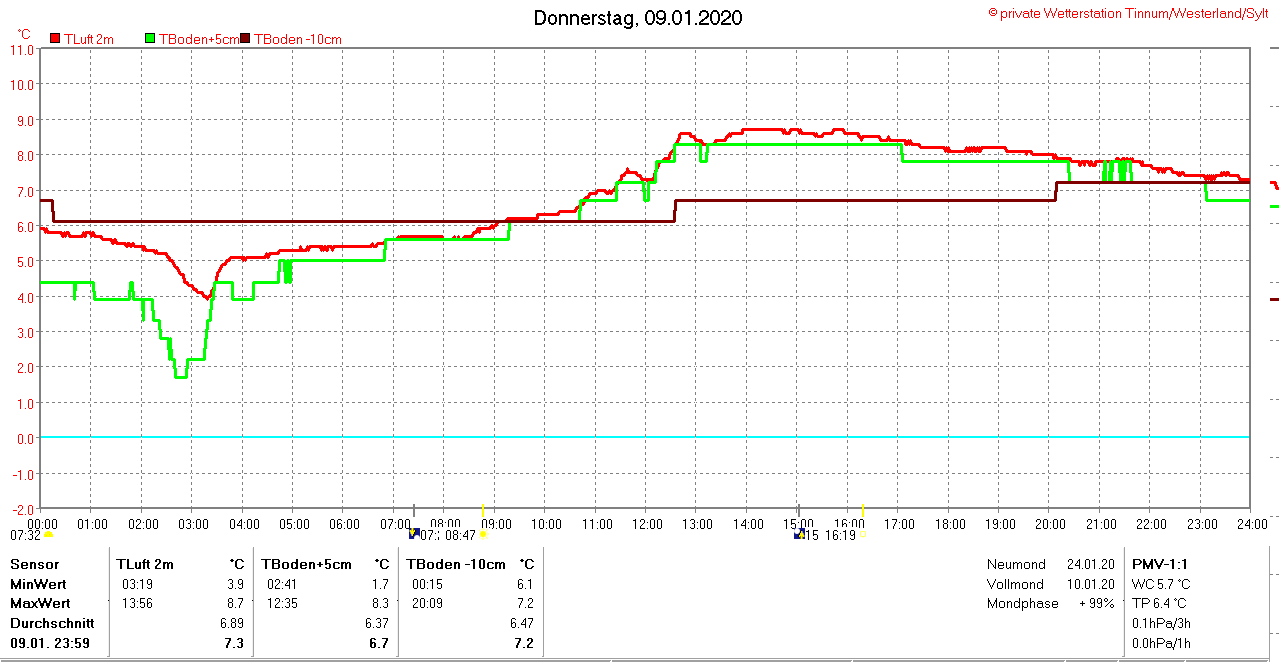The width and height of the screenshot is (1280, 662).
Task: Click the yellow dot icon after 08:47
Action: click(x=482, y=535)
